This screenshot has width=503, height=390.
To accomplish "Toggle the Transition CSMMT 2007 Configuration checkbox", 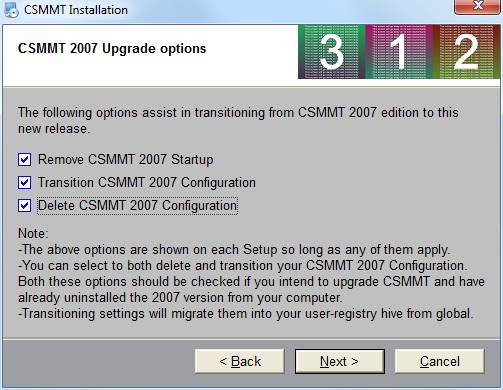I will 25,182.
